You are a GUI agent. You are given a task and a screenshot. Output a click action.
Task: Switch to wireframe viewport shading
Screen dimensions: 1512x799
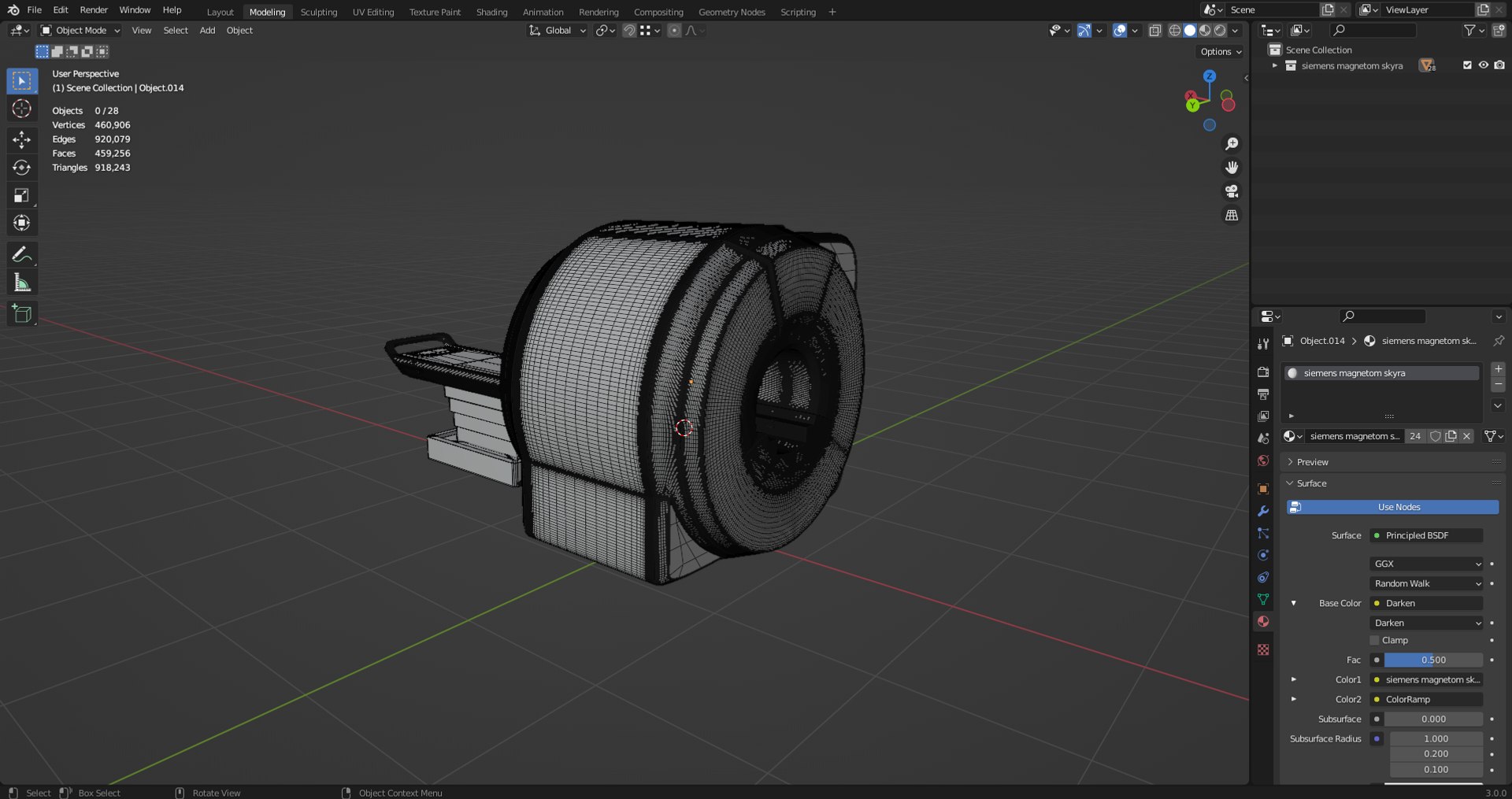click(x=1175, y=31)
